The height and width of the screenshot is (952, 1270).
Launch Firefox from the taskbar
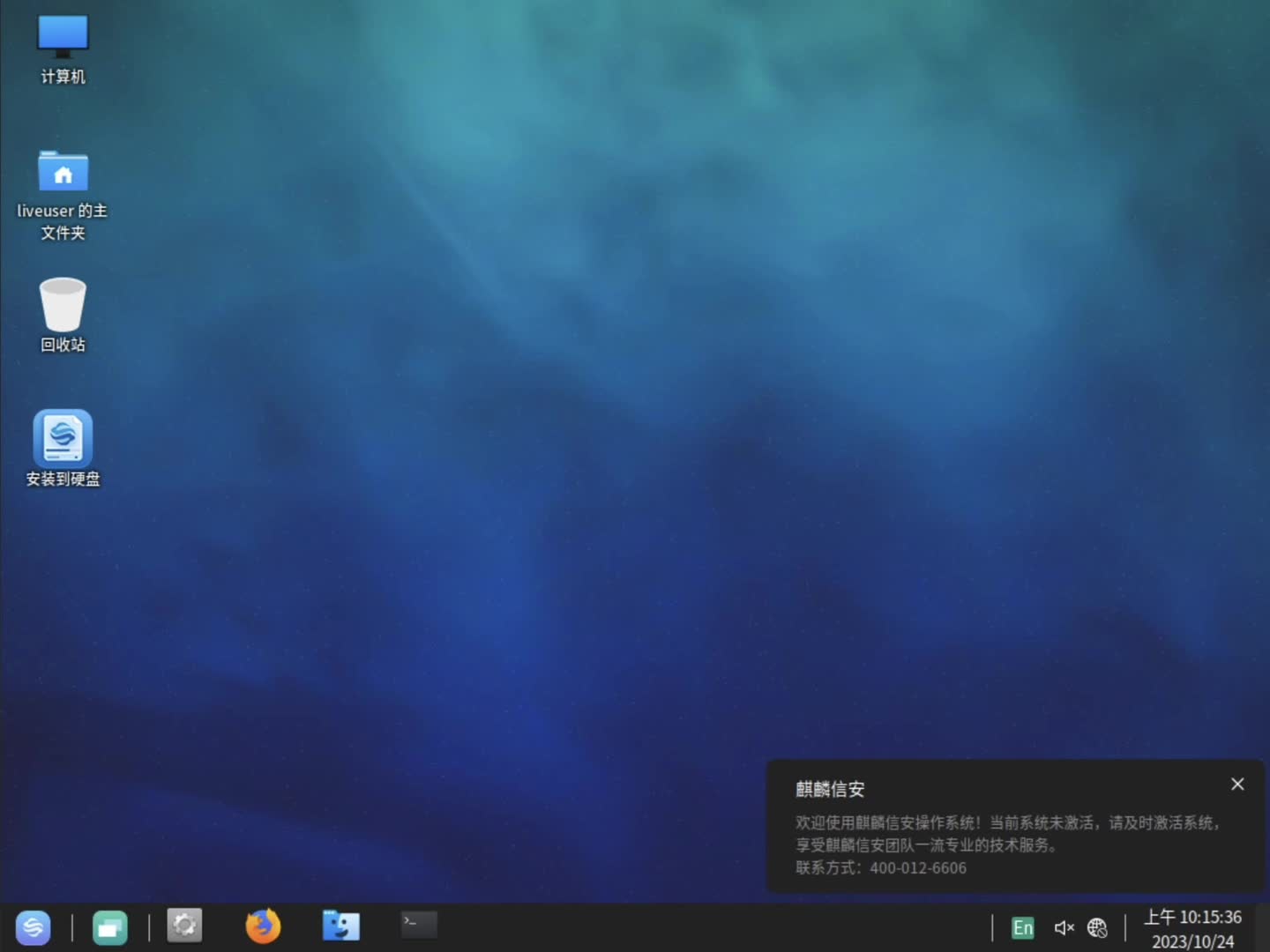[262, 926]
